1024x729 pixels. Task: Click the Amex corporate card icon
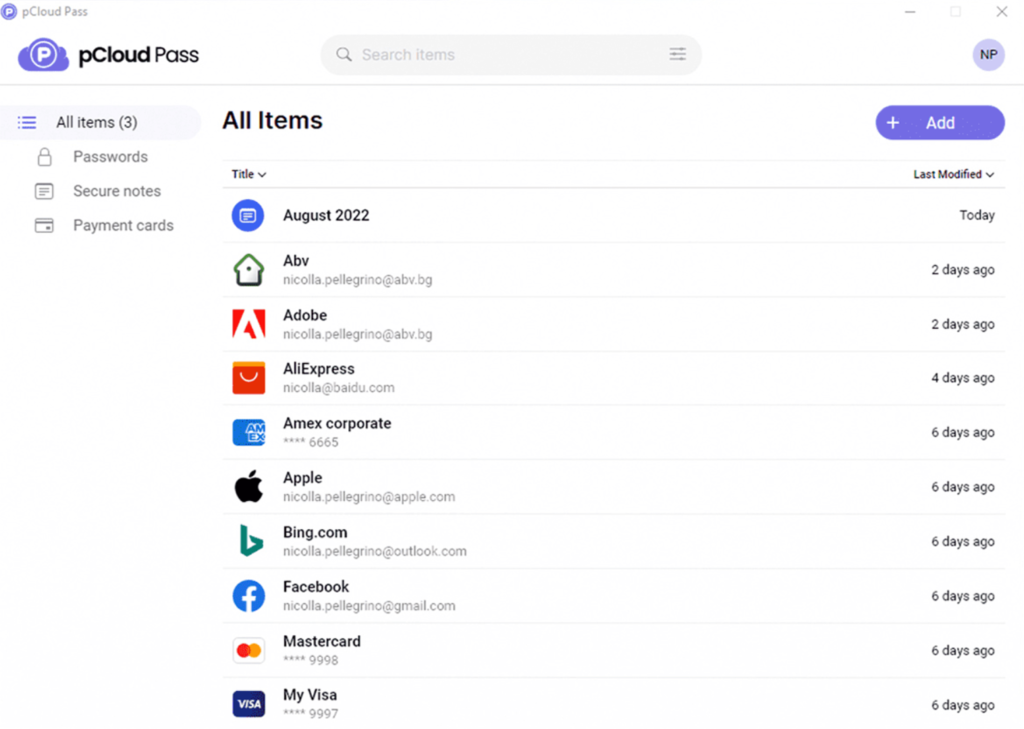click(x=248, y=432)
